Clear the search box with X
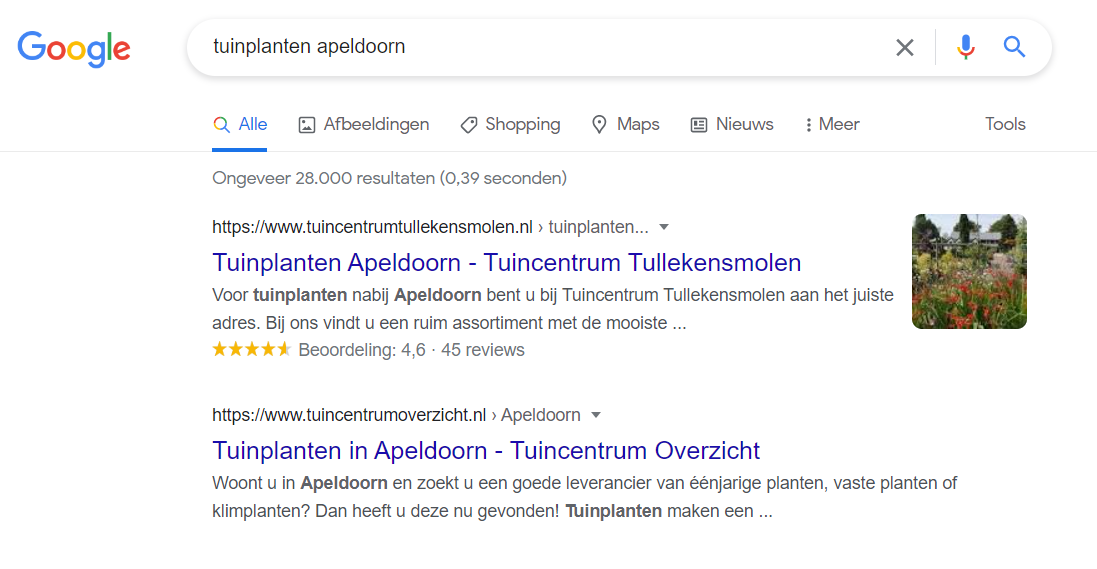This screenshot has height=569, width=1097. click(x=905, y=47)
